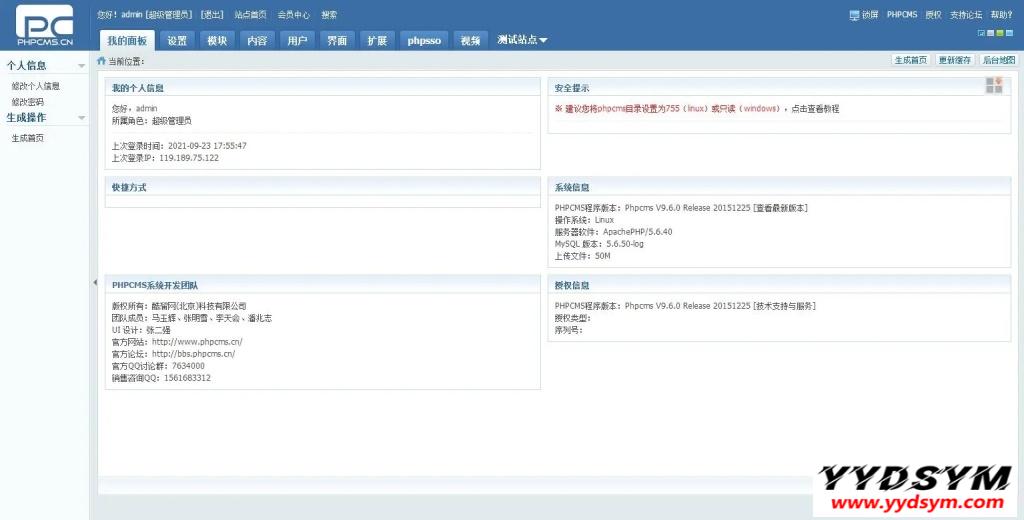Click the lock screen monitor icon
Viewport: 1024px width, 520px height.
(x=854, y=15)
